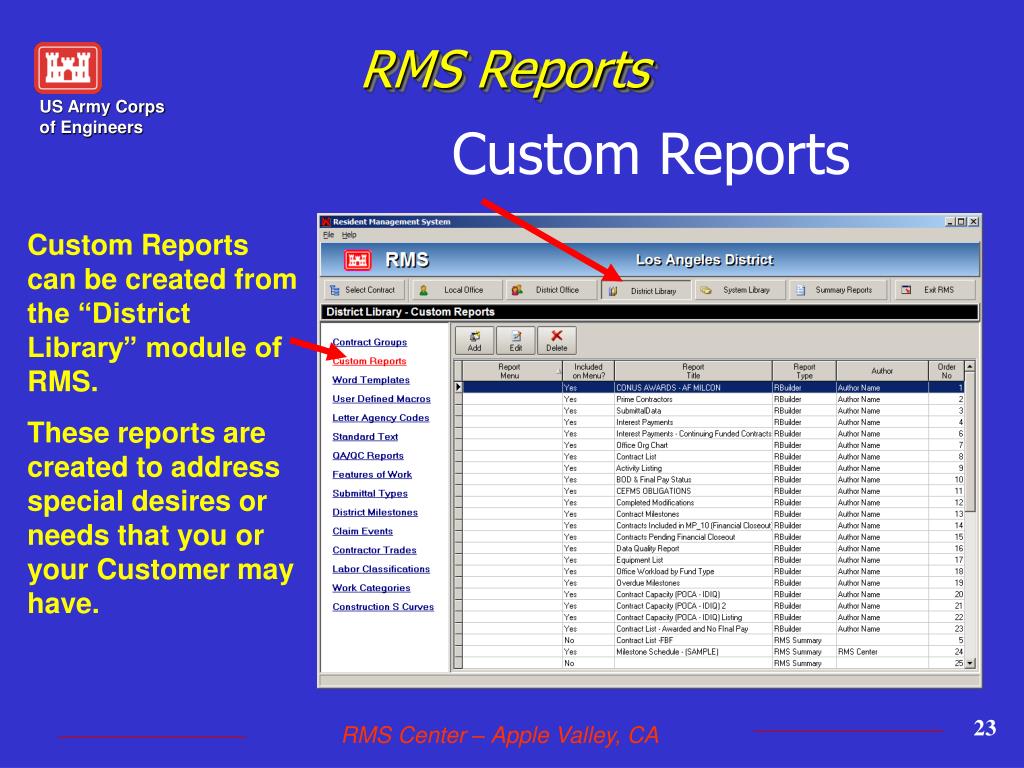This screenshot has width=1024, height=768.
Task: Click the Delete report button
Action: [556, 340]
